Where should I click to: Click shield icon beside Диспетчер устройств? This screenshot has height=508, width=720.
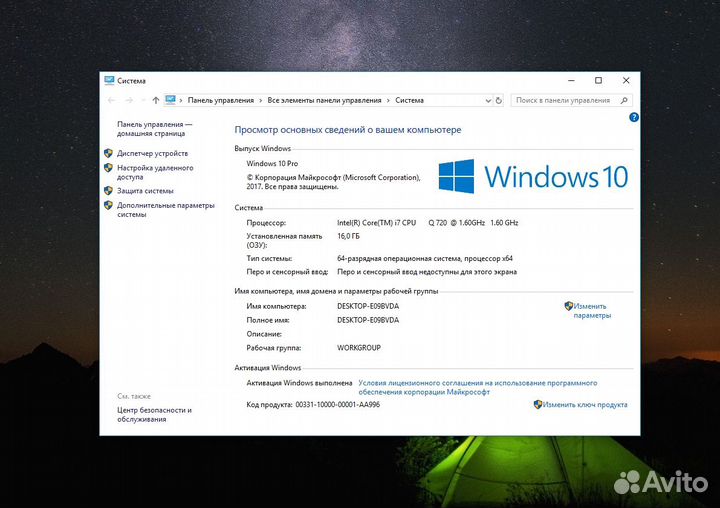[108, 153]
